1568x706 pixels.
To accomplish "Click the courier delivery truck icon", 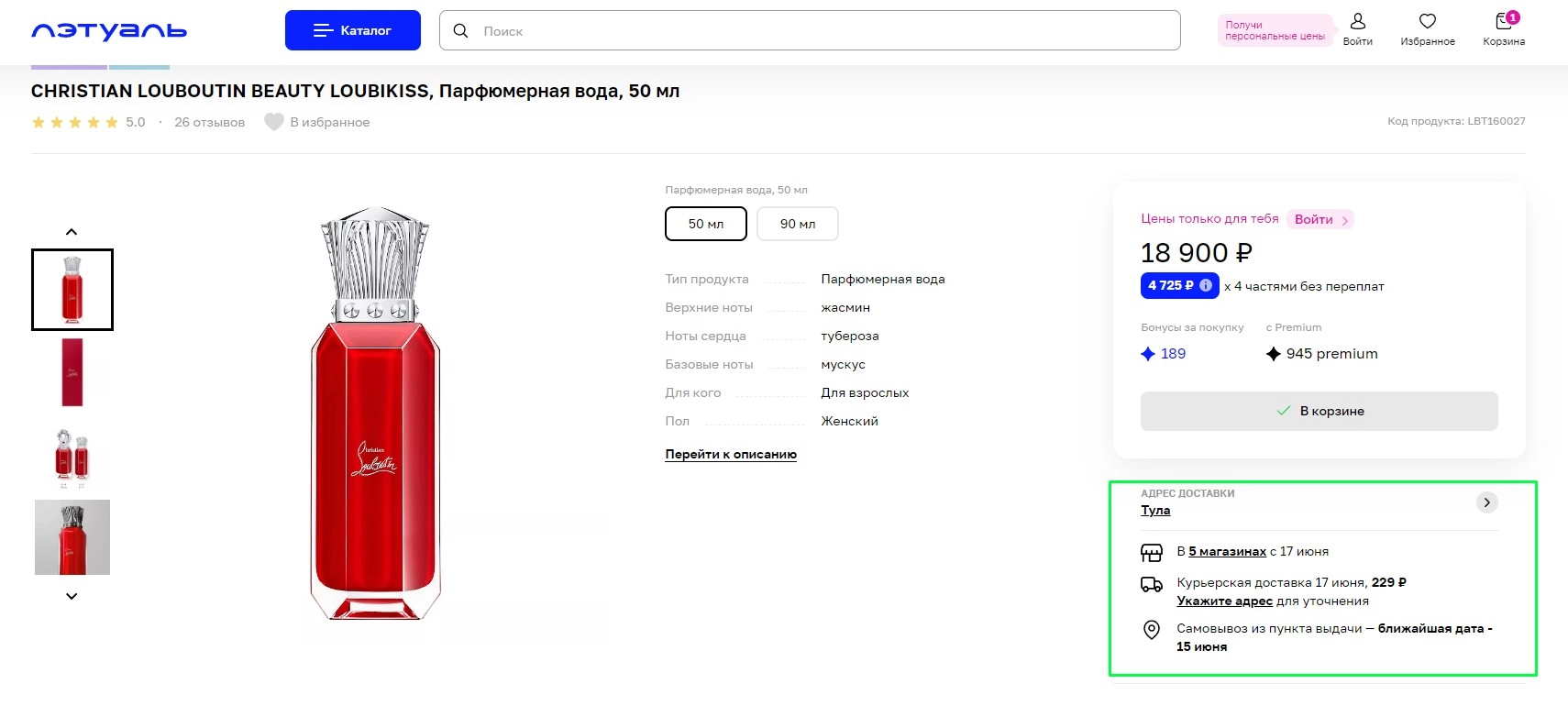I will pyautogui.click(x=1152, y=584).
